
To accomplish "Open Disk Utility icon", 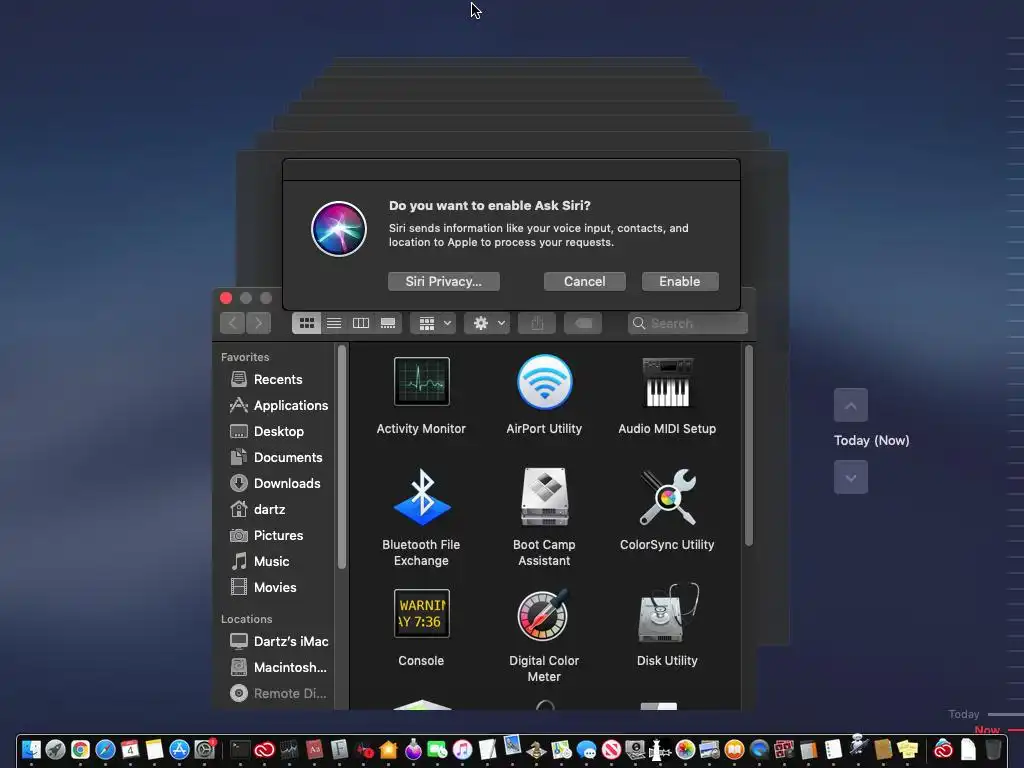I will pyautogui.click(x=667, y=613).
